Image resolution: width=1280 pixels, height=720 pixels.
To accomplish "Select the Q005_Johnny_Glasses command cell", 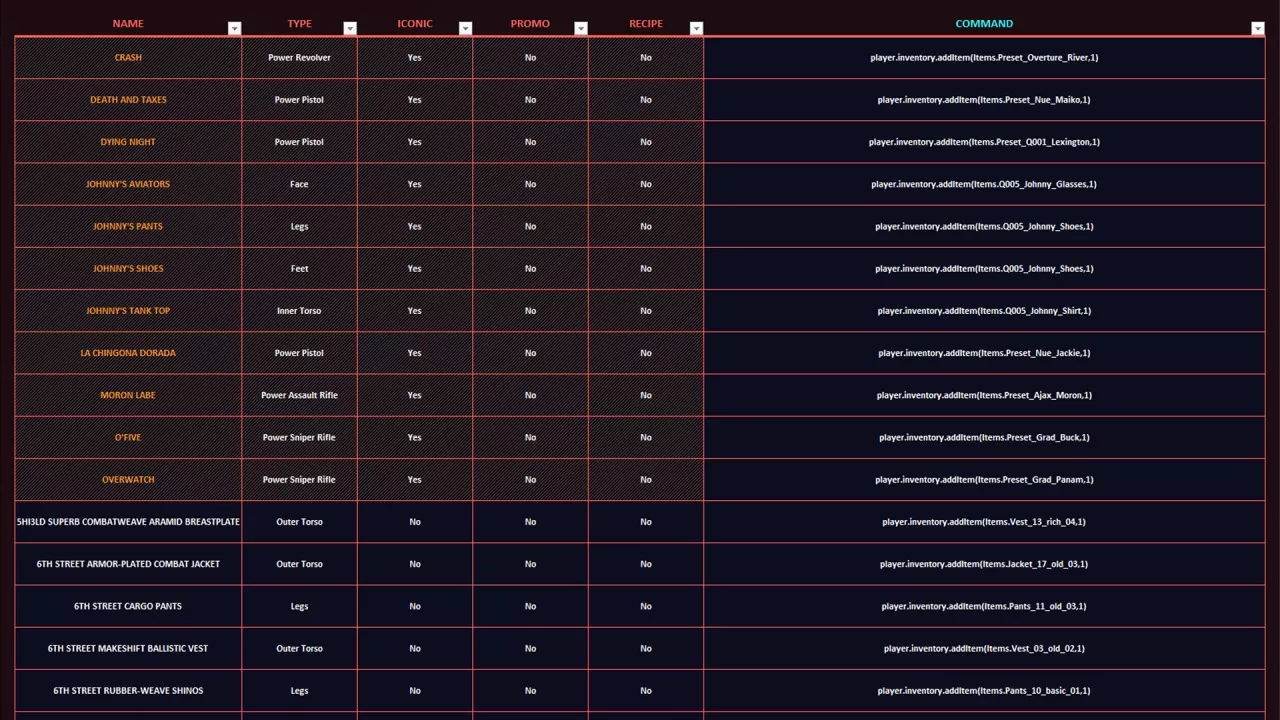I will [984, 184].
